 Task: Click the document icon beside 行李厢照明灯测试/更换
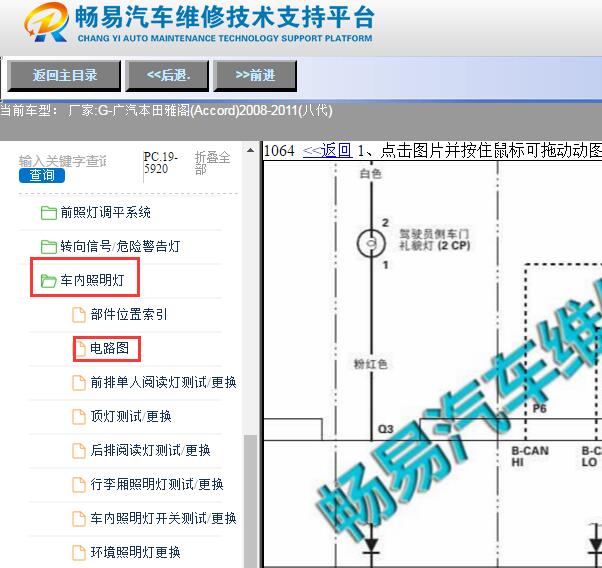(79, 484)
